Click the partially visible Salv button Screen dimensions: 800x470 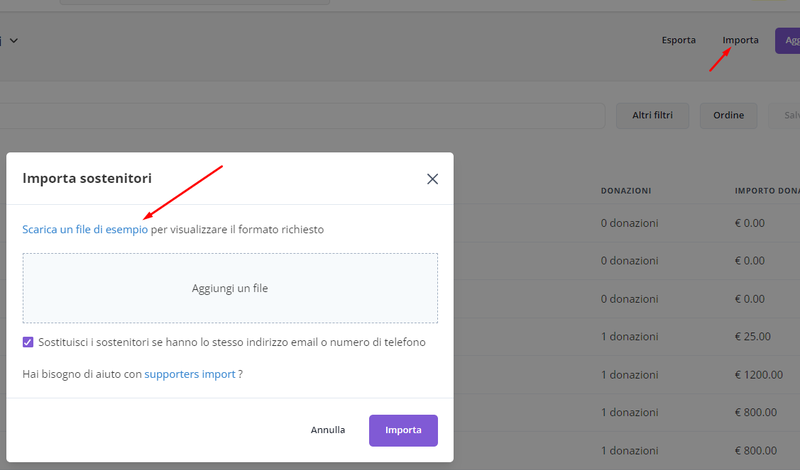click(x=785, y=116)
